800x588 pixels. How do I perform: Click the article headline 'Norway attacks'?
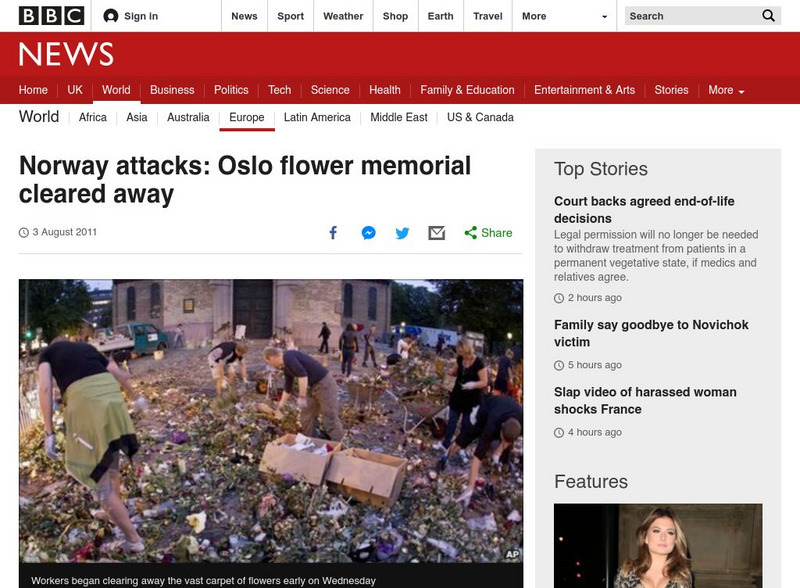coord(245,180)
